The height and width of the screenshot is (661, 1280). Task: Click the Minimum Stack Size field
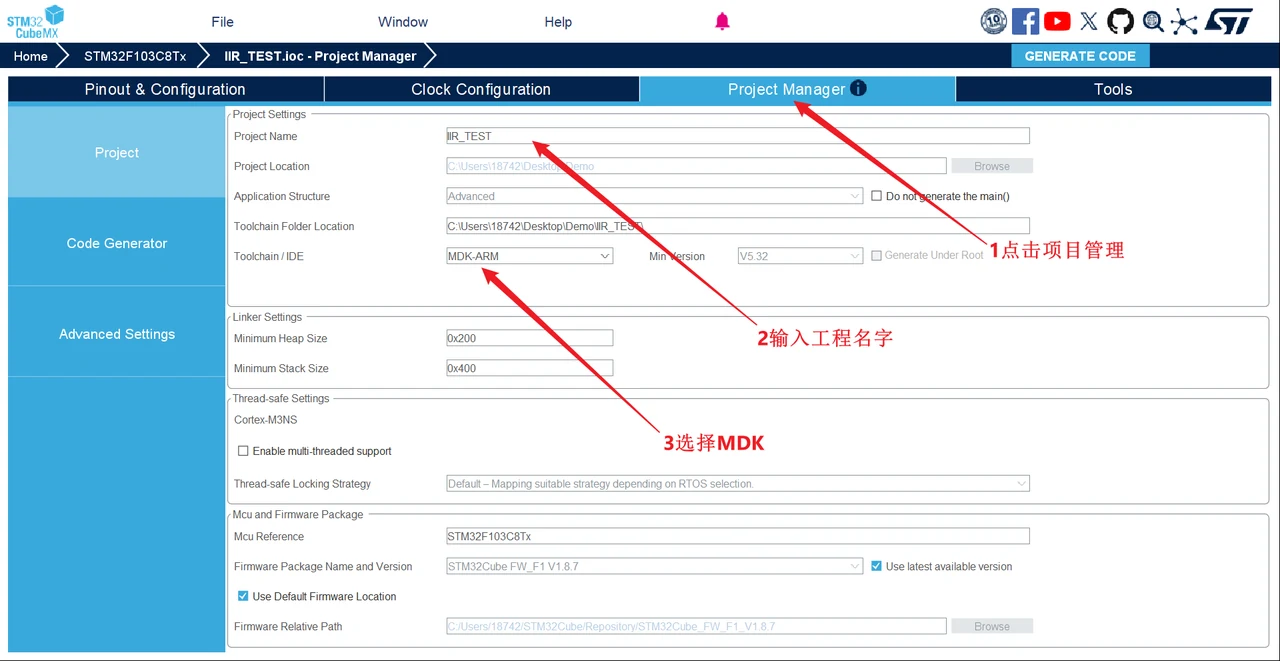529,368
